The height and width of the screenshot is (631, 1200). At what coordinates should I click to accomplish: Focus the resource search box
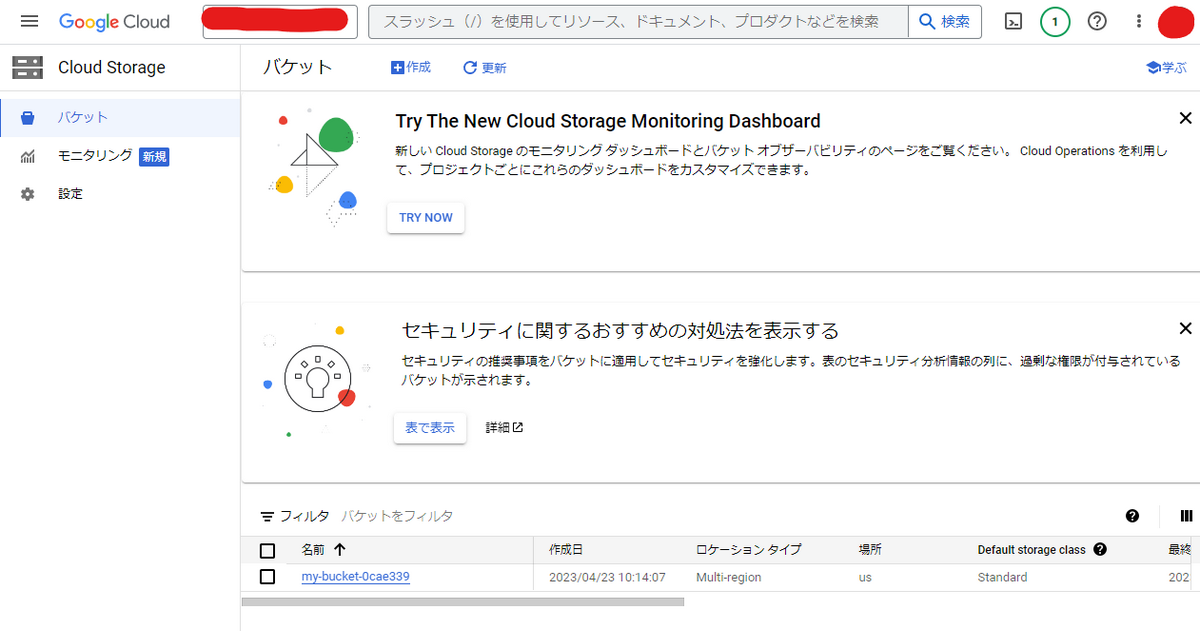coord(638,21)
